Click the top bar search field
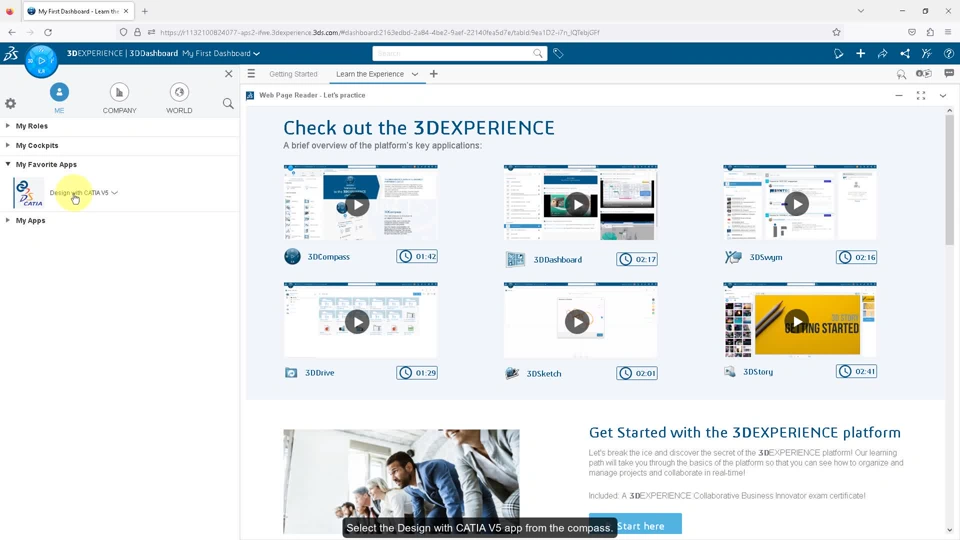 (x=452, y=53)
